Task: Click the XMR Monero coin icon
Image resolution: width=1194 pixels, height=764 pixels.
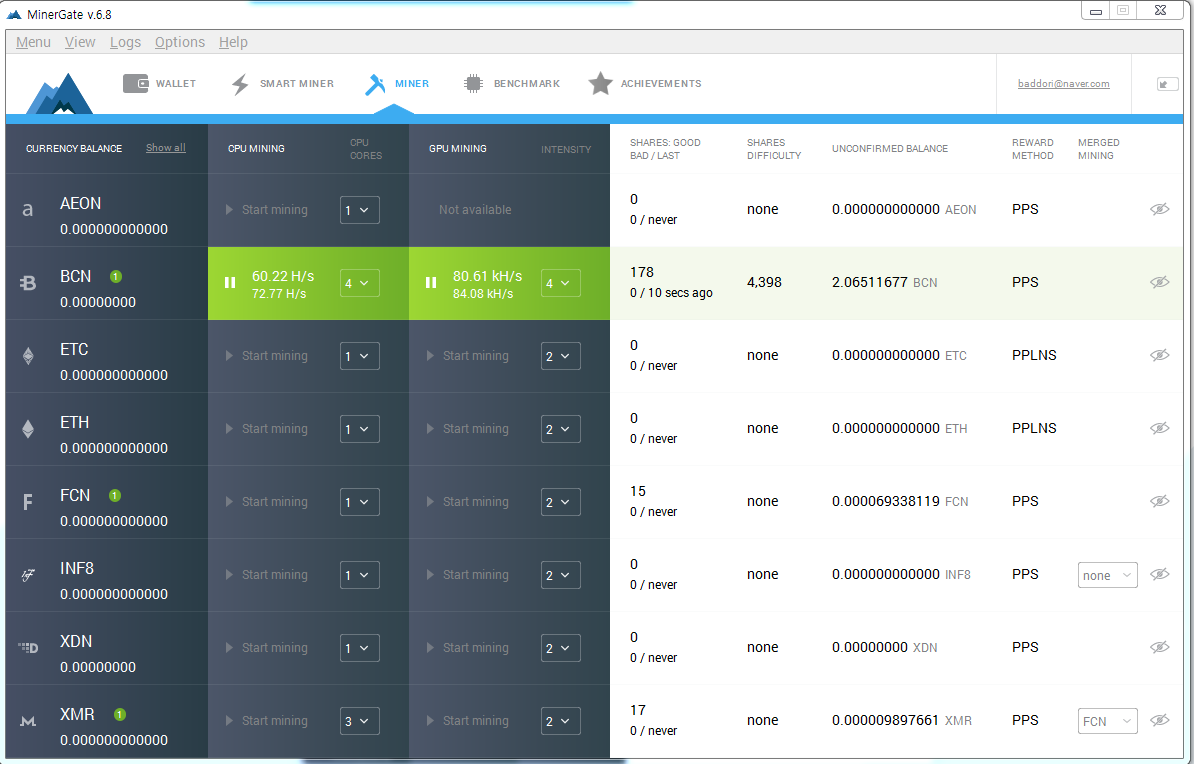Action: click(28, 721)
